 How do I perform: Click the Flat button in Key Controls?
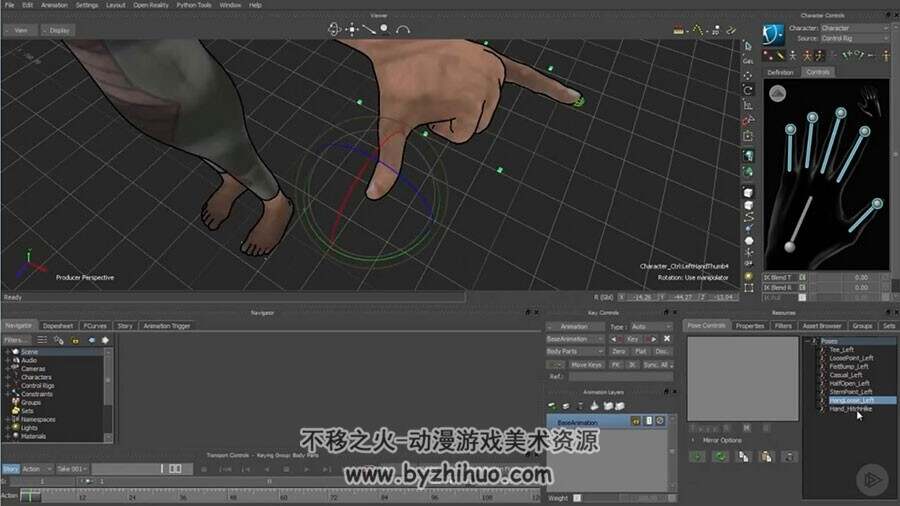pyautogui.click(x=641, y=351)
